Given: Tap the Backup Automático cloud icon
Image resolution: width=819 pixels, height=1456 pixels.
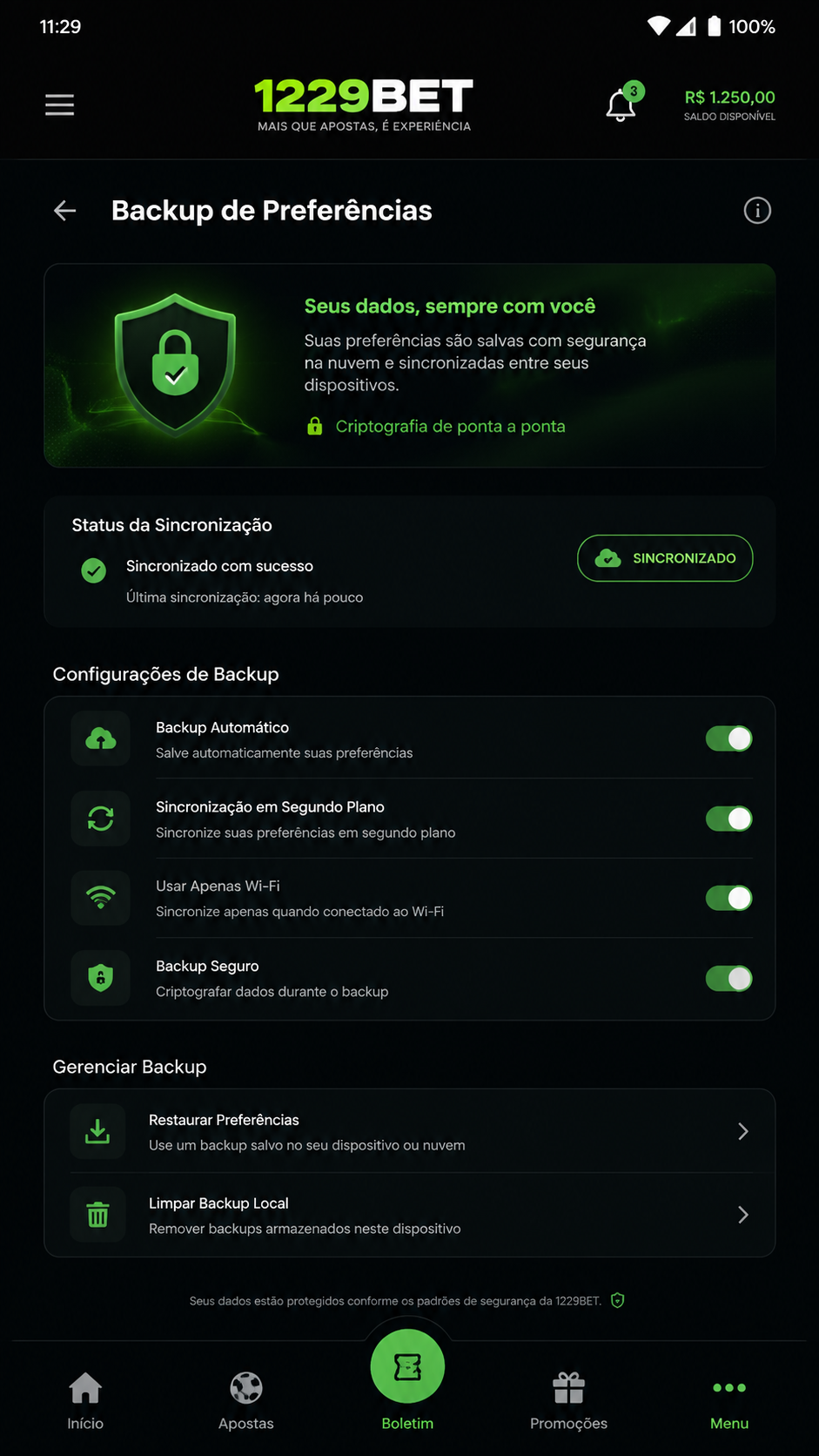Looking at the screenshot, I should click(101, 739).
